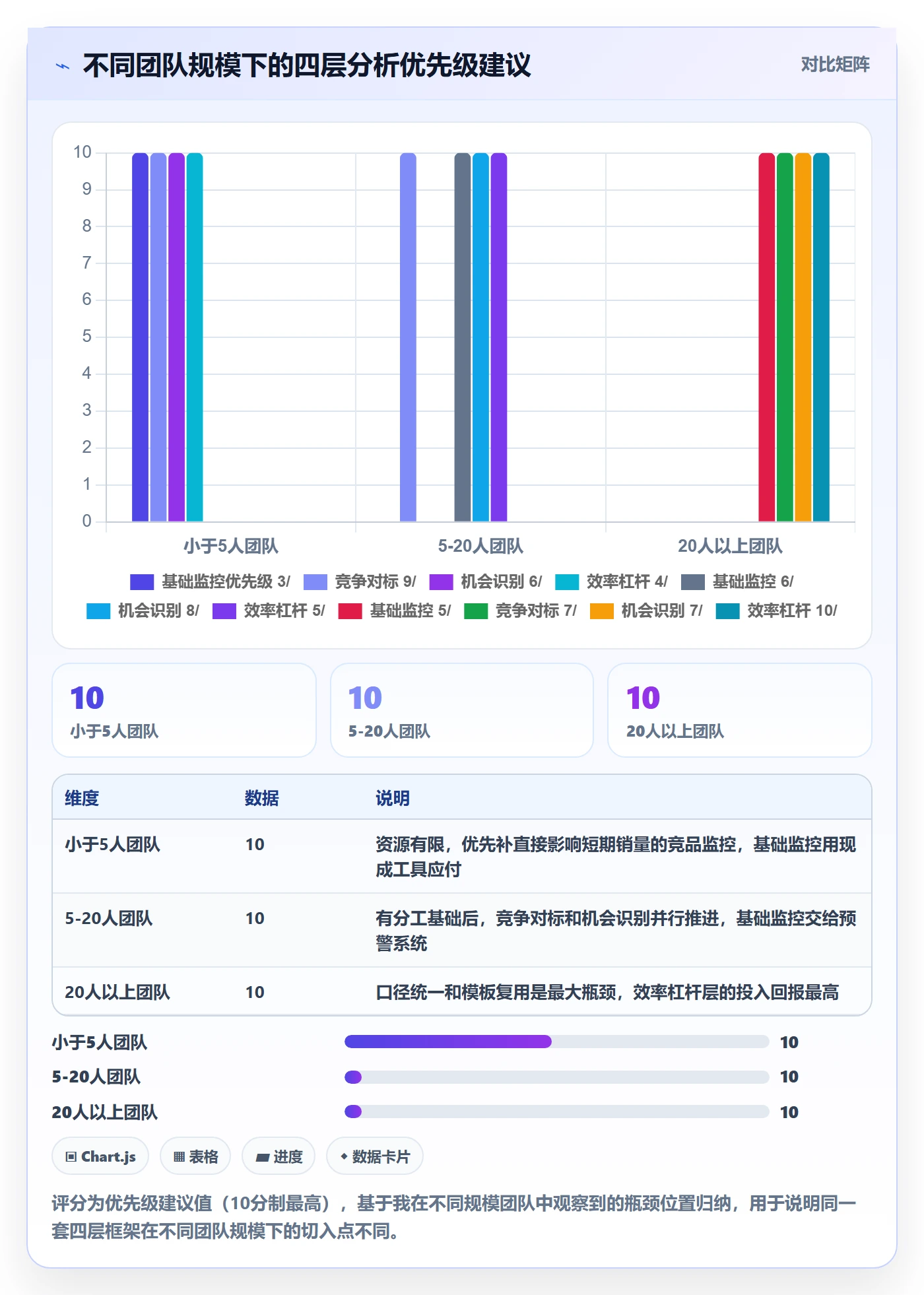Viewport: 924px width, 1295px height.
Task: Click the Chart.js chip
Action: 100,1156
